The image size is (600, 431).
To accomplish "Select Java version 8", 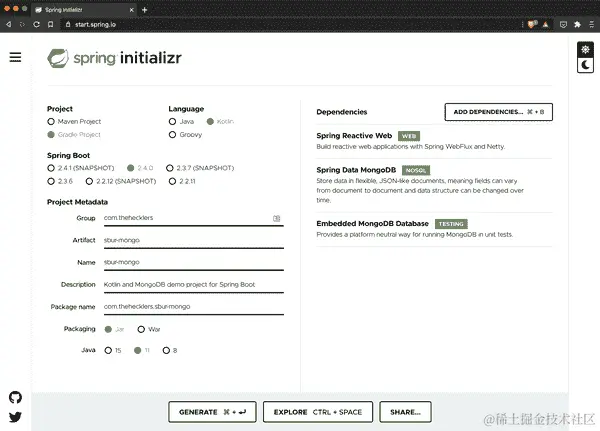I will 166,350.
